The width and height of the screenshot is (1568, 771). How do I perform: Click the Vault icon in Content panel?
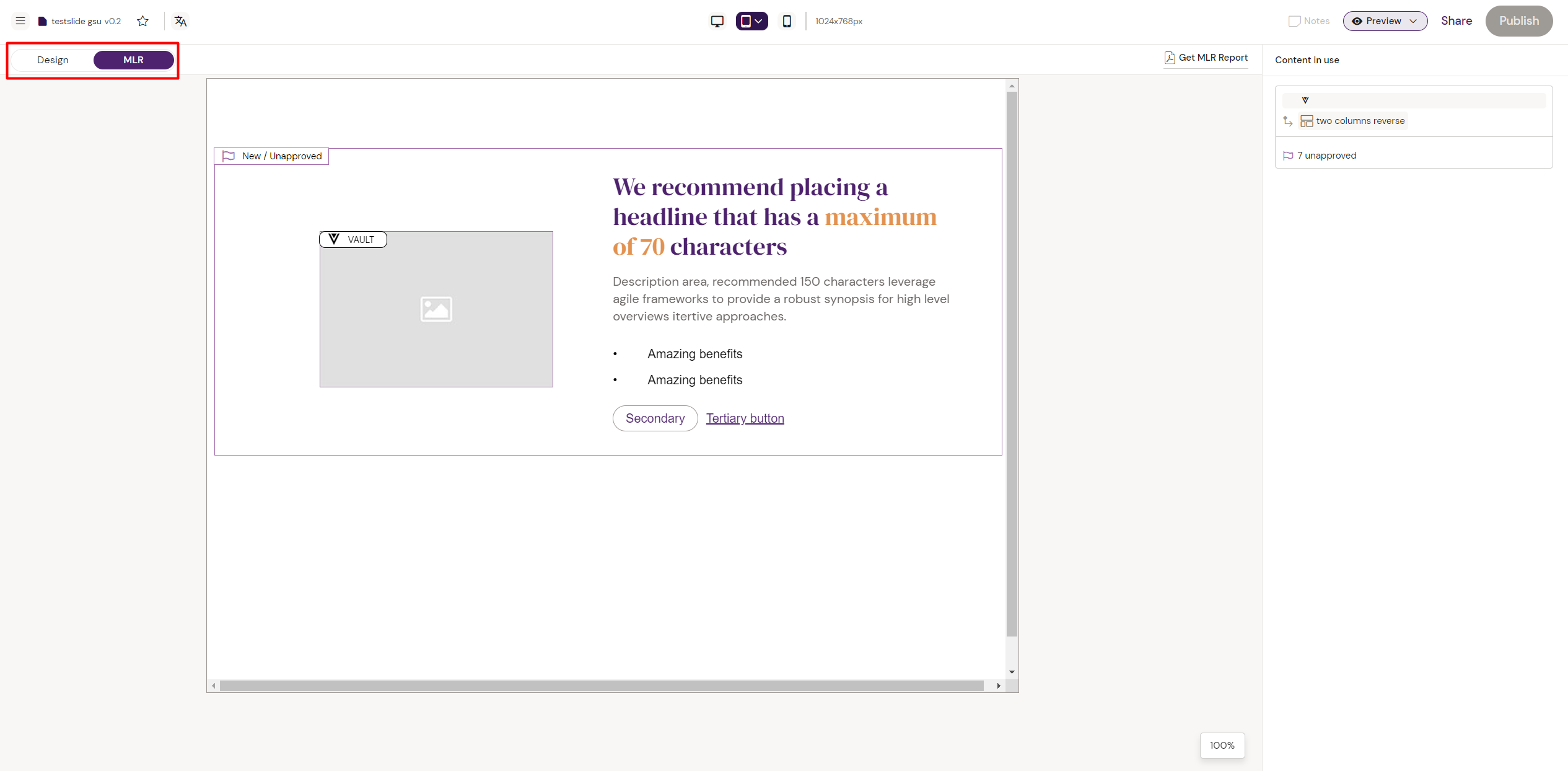pyautogui.click(x=1305, y=100)
